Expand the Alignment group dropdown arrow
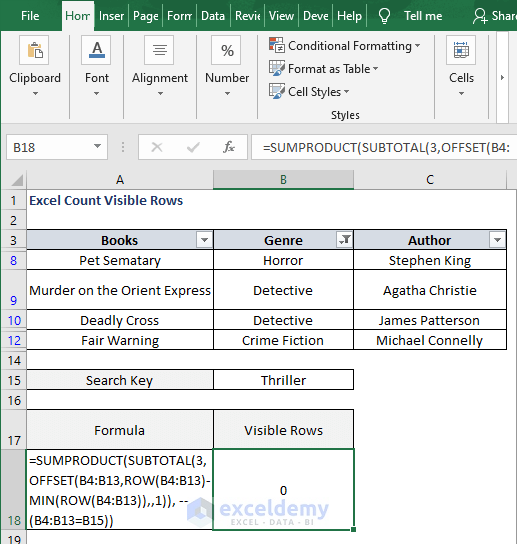The width and height of the screenshot is (517, 544). click(x=160, y=93)
